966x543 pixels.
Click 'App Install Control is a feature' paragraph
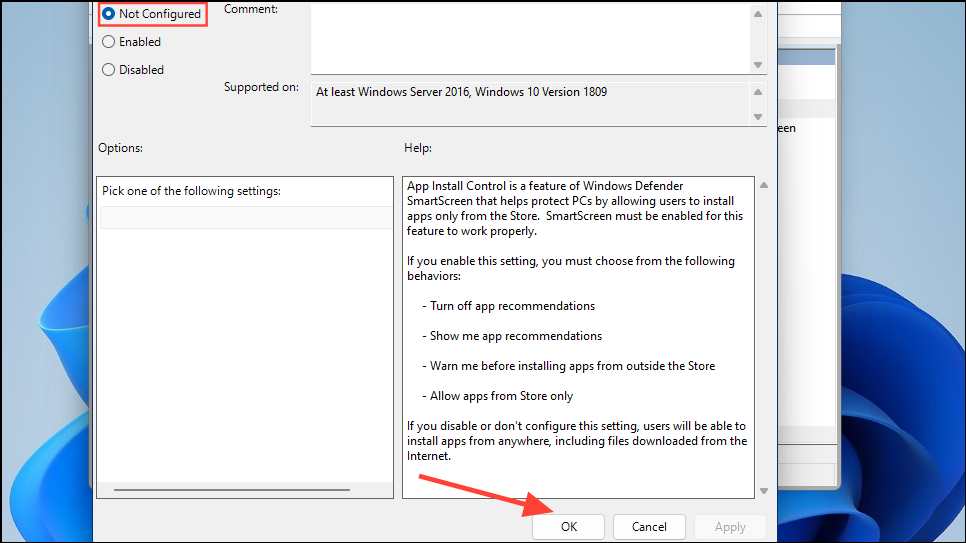click(575, 208)
